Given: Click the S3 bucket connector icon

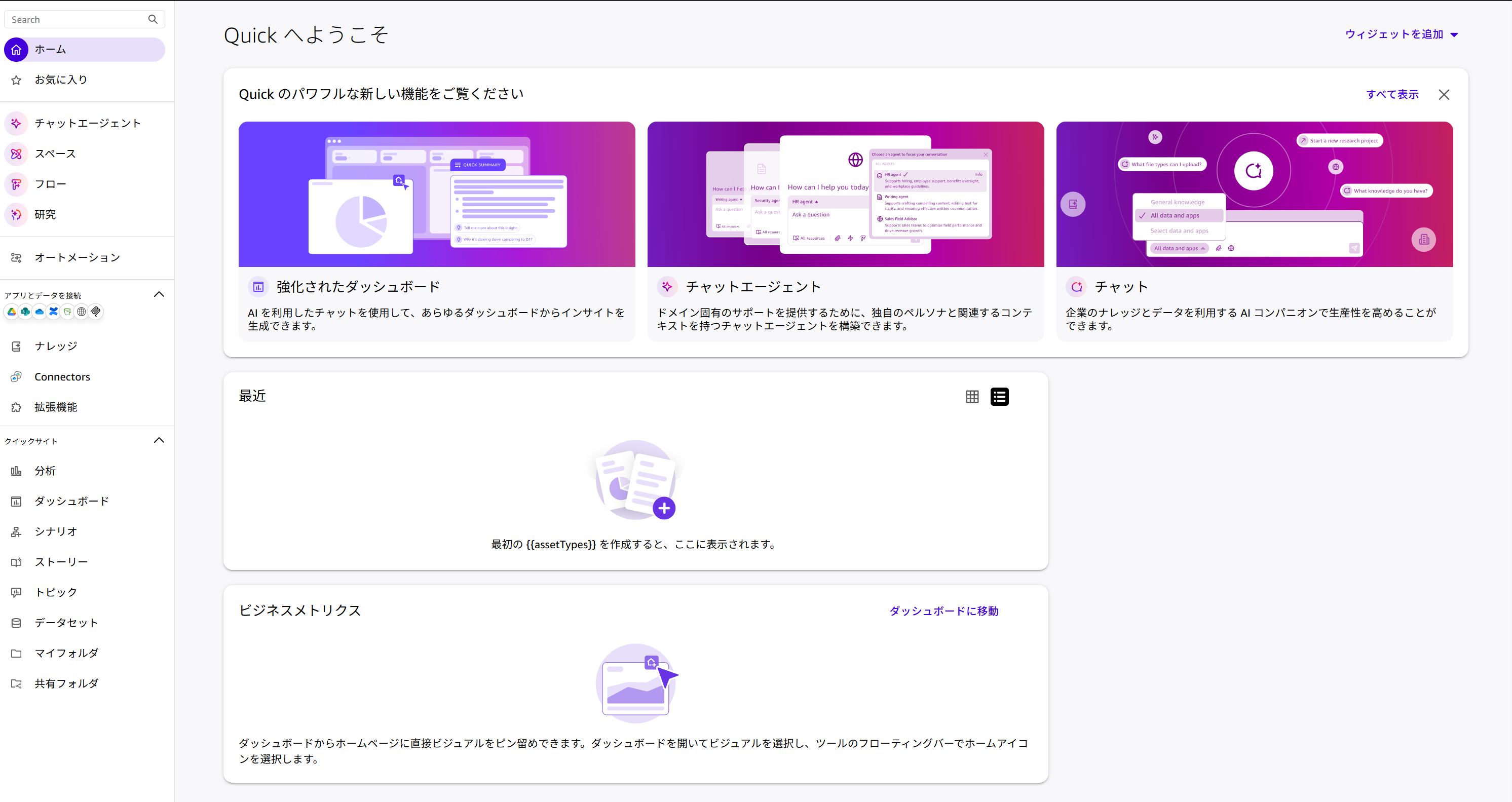Looking at the screenshot, I should 67,312.
